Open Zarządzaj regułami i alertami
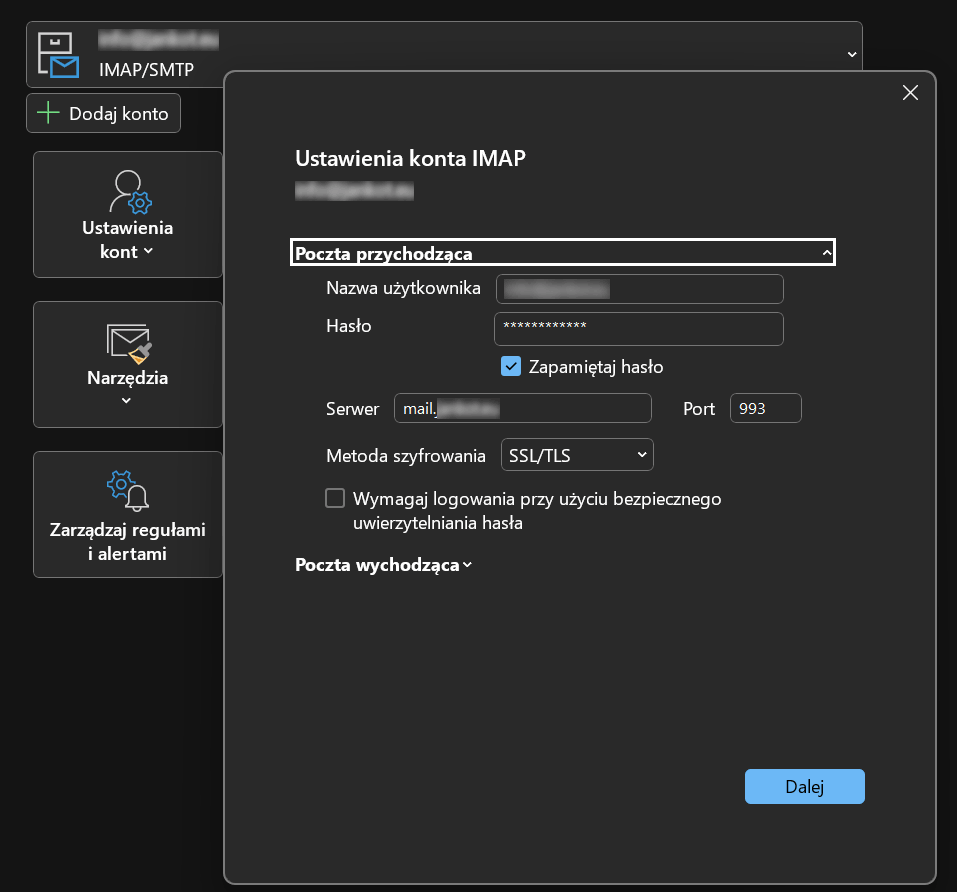 tap(128, 514)
